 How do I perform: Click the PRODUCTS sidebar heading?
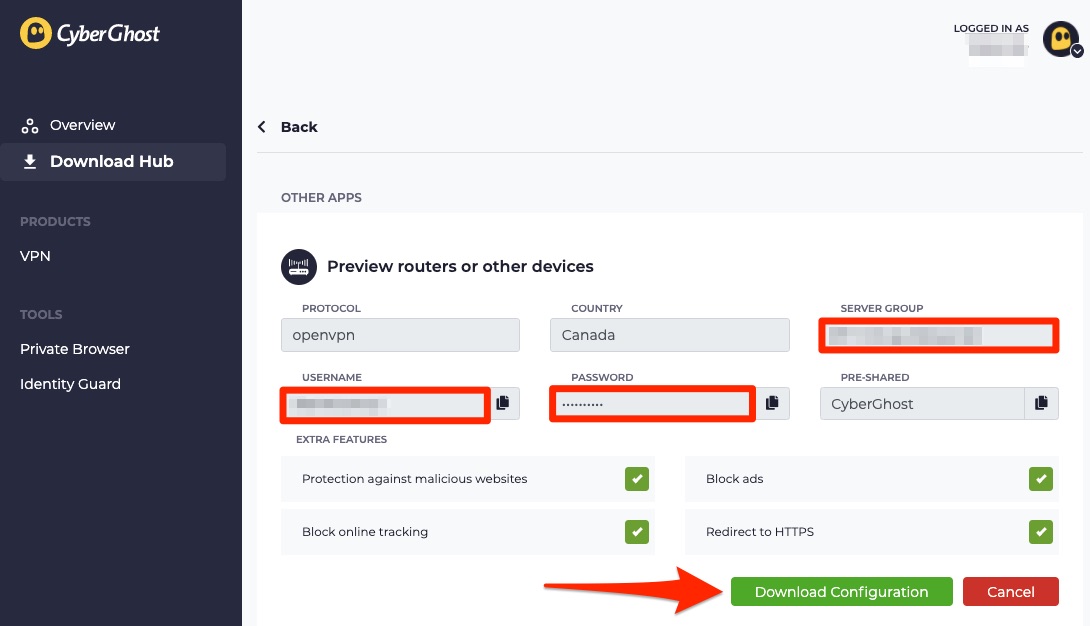tap(55, 222)
